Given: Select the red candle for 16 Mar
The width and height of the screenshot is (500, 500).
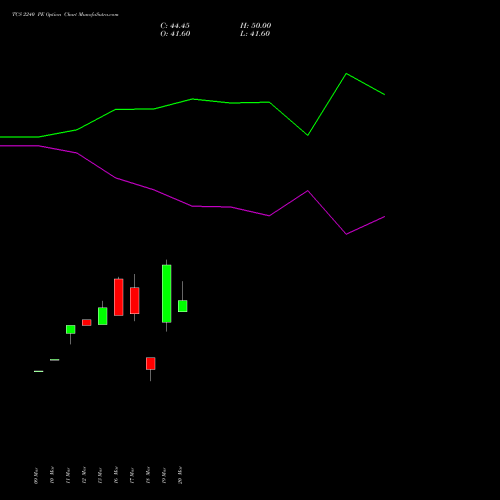Looking at the screenshot, I should pos(119,297).
